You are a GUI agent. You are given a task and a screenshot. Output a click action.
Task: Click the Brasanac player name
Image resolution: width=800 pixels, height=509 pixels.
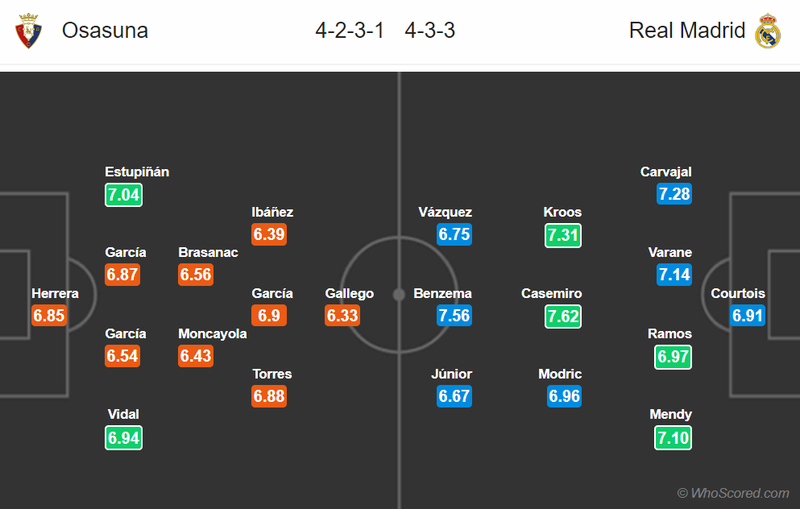208,252
